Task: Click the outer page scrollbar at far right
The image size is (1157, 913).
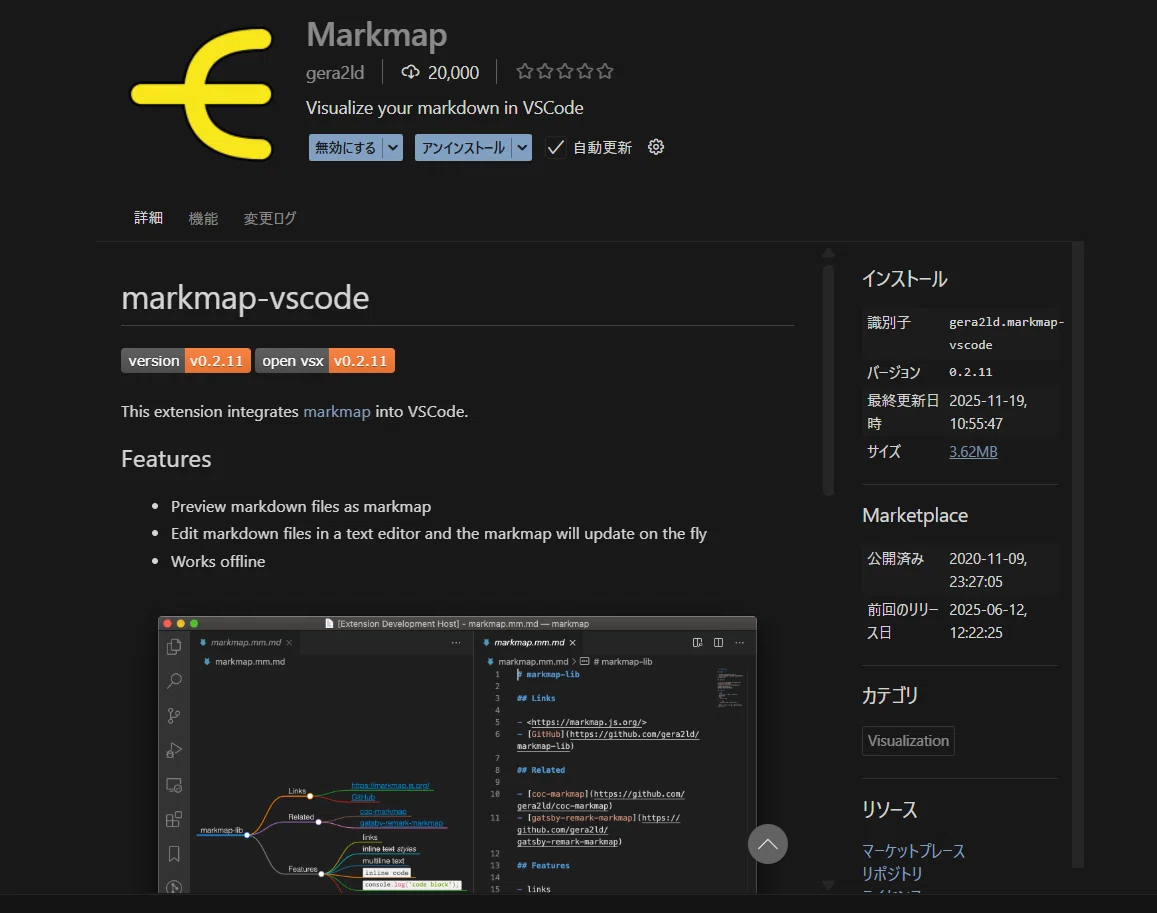Action: click(1078, 554)
